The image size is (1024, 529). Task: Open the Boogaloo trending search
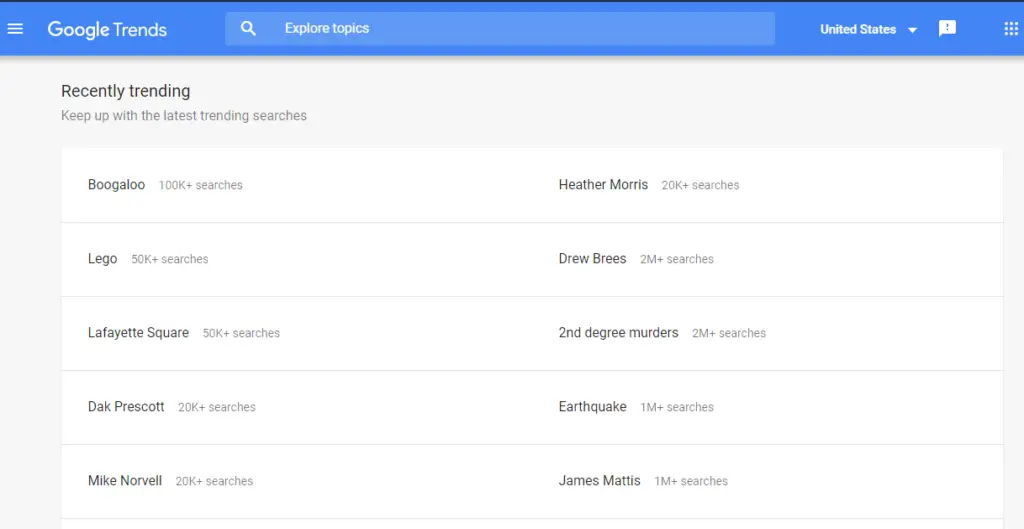coord(116,185)
